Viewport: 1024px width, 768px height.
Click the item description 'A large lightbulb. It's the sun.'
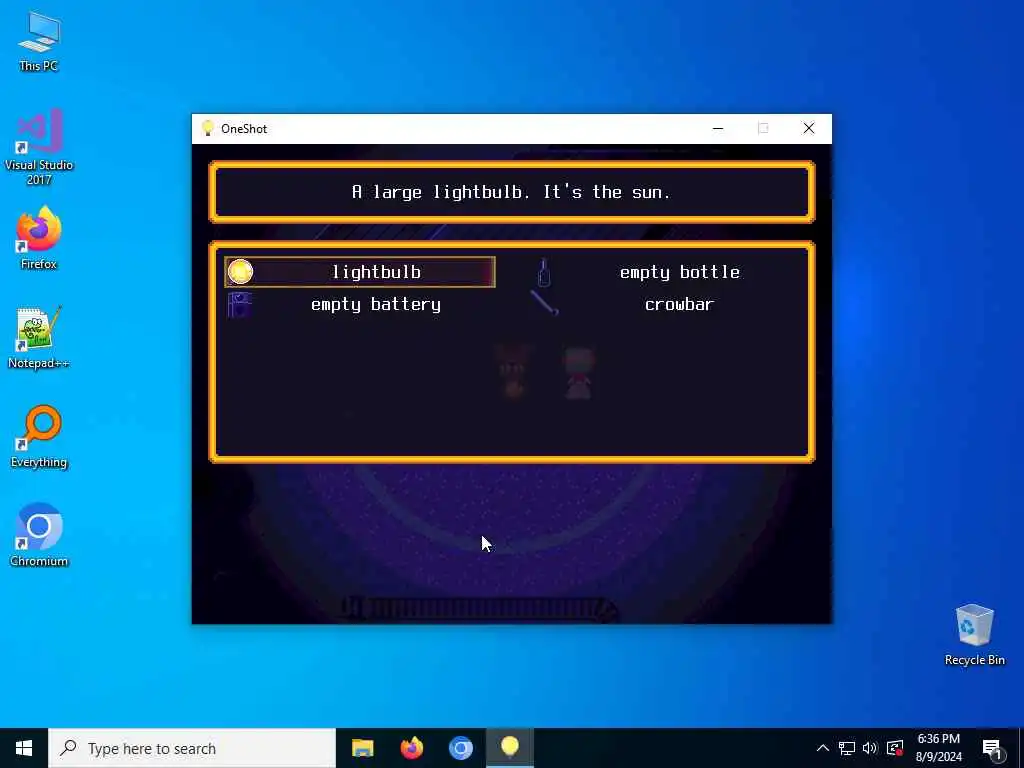[x=511, y=192]
